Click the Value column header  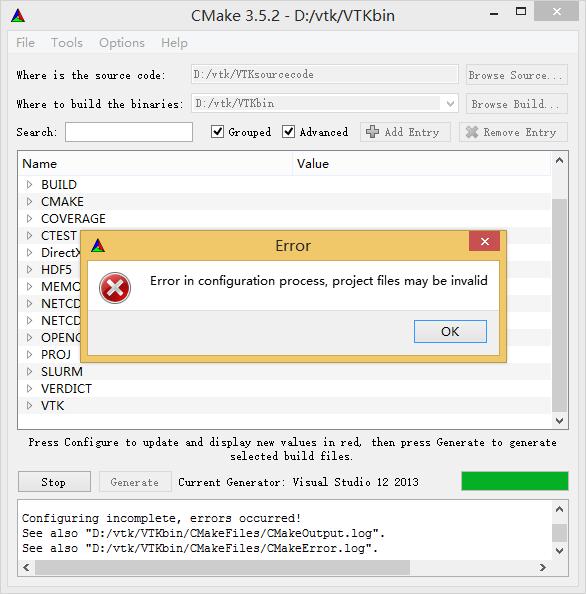(422, 164)
